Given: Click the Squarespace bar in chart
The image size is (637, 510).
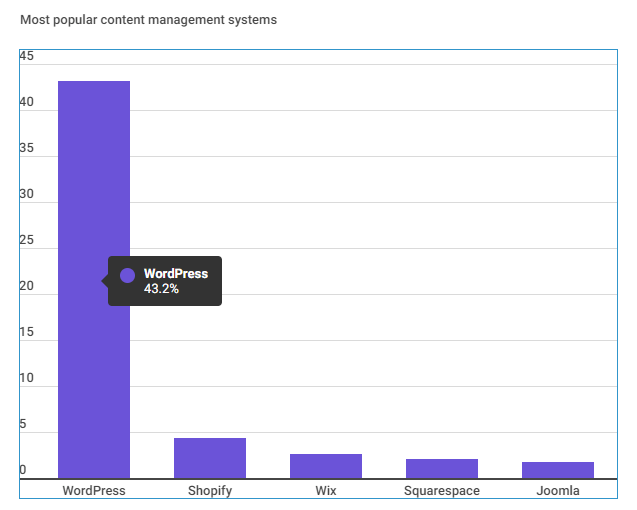Looking at the screenshot, I should [x=442, y=469].
